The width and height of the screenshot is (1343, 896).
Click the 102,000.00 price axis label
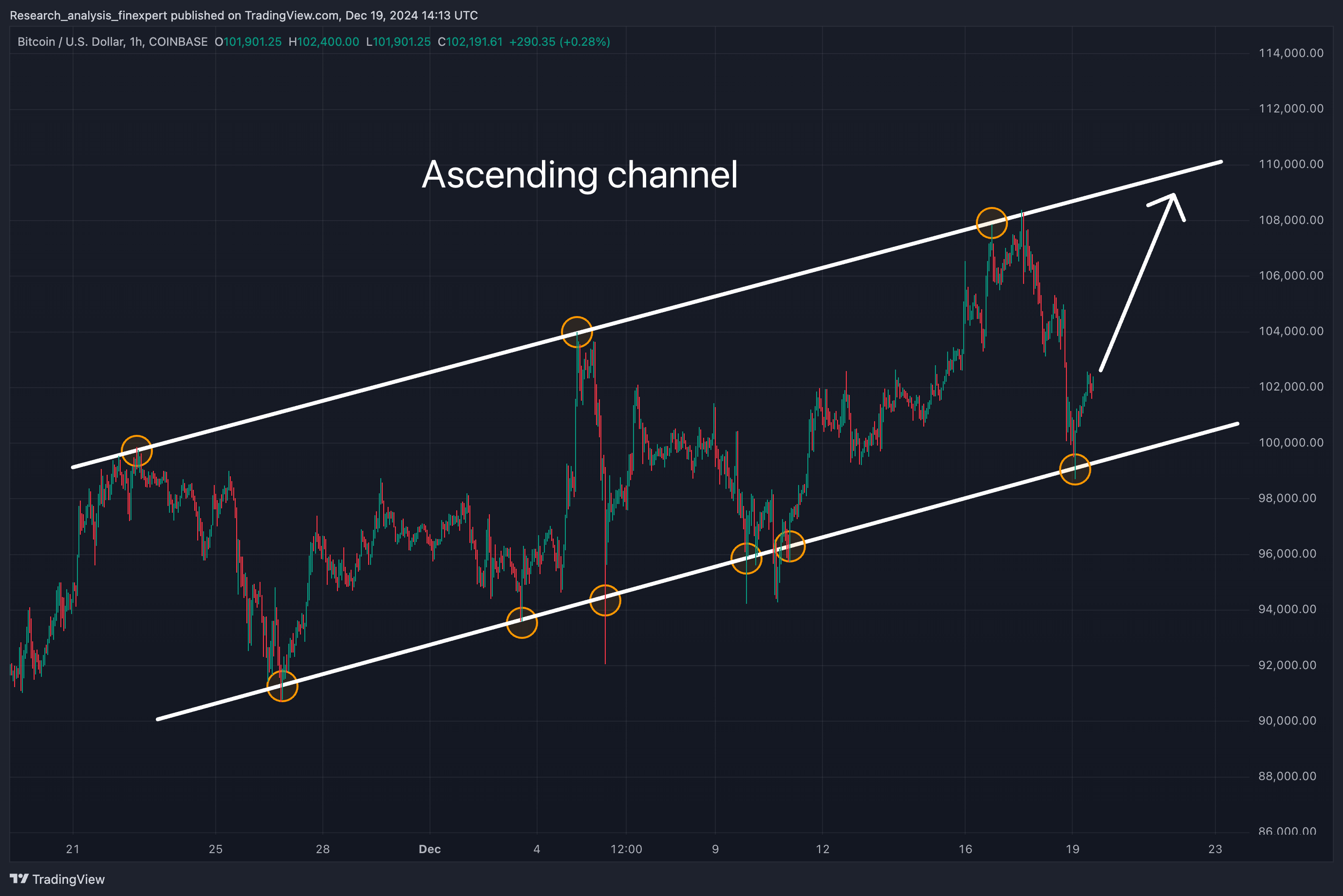click(x=1291, y=386)
